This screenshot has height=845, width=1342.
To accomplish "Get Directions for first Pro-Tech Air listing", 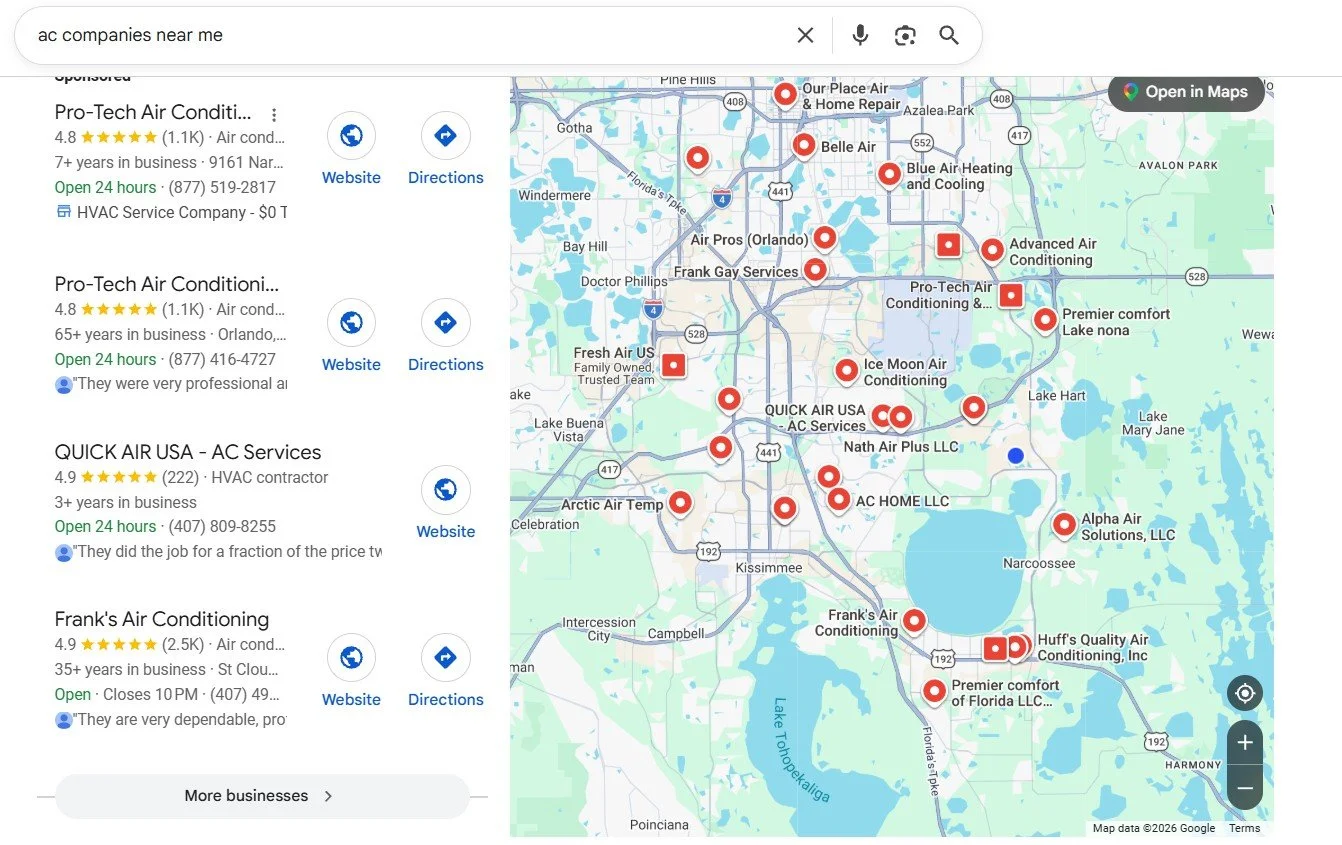I will pyautogui.click(x=446, y=149).
